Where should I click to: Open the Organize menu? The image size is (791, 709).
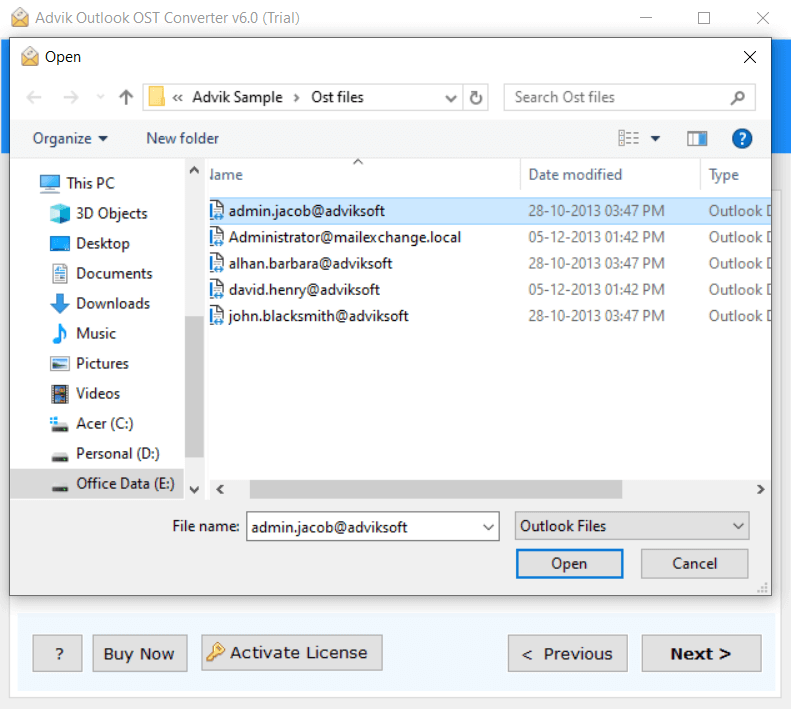click(x=70, y=138)
